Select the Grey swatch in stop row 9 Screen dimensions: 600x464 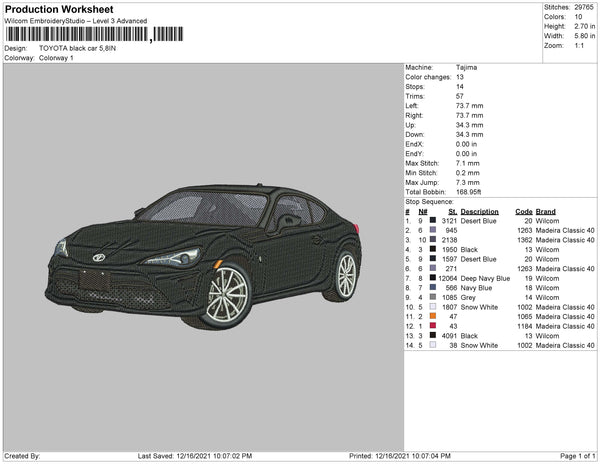click(432, 297)
